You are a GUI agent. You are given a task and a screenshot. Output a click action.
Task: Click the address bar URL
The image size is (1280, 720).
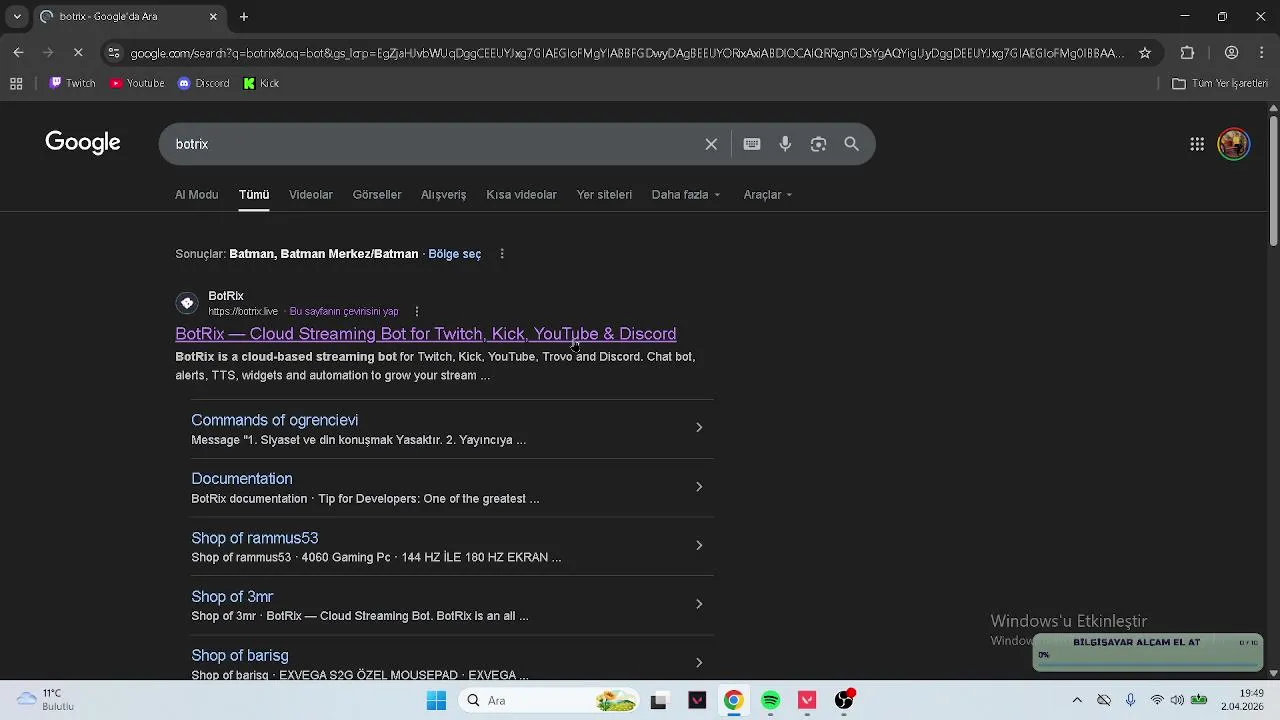(627, 53)
